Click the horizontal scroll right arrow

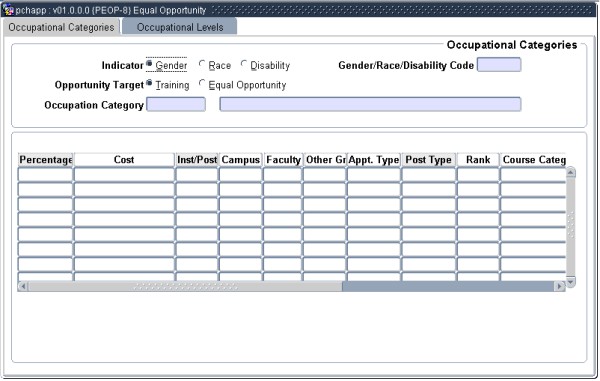pyautogui.click(x=559, y=286)
